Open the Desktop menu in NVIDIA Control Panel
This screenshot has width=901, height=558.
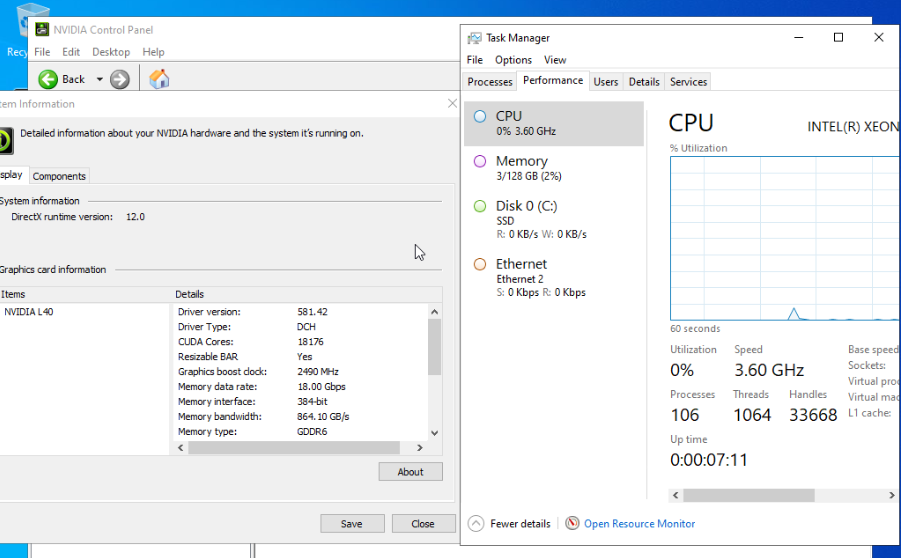(x=111, y=52)
